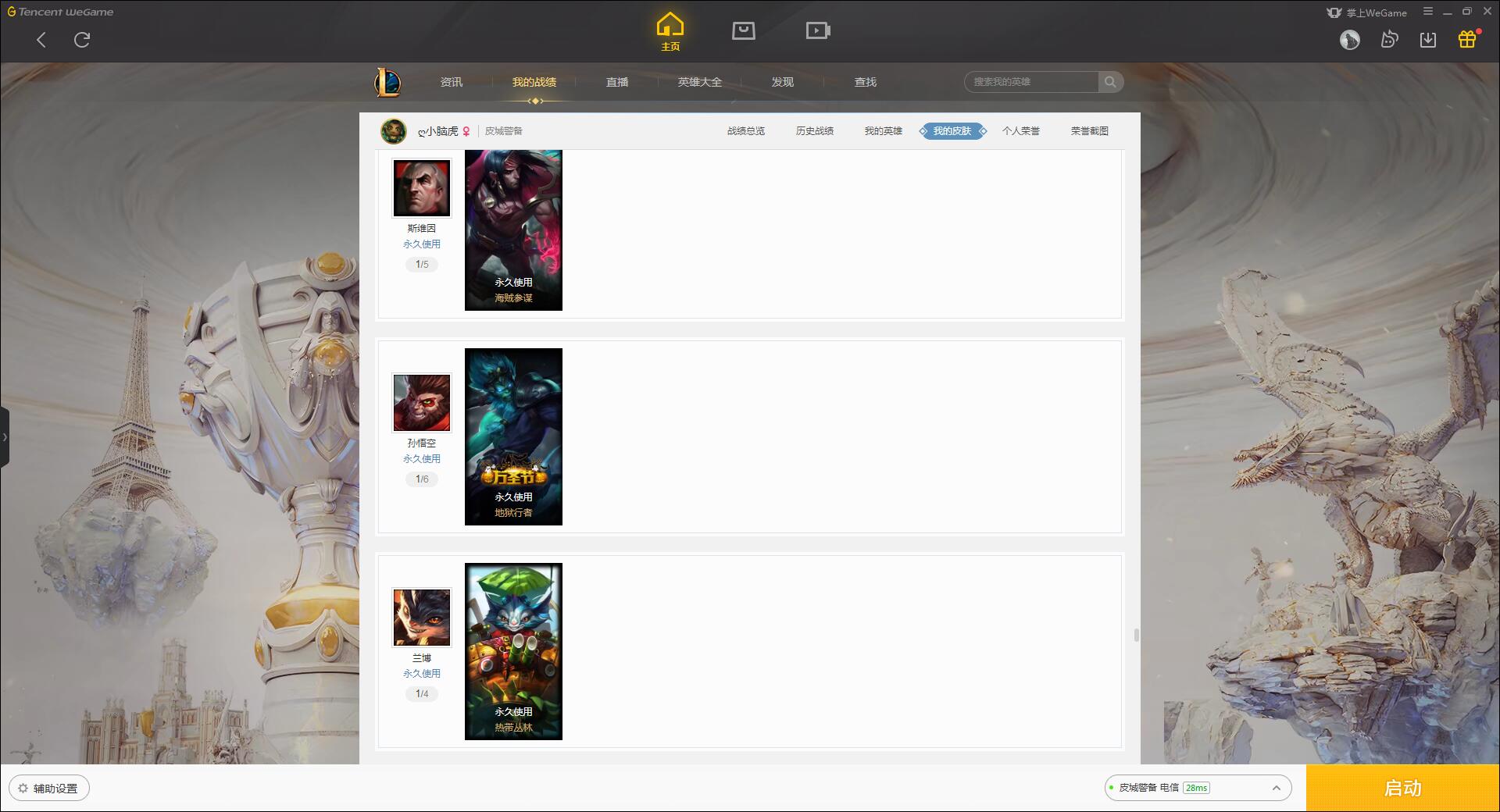Click the 1/4 skin count badge under 兰博

422,694
